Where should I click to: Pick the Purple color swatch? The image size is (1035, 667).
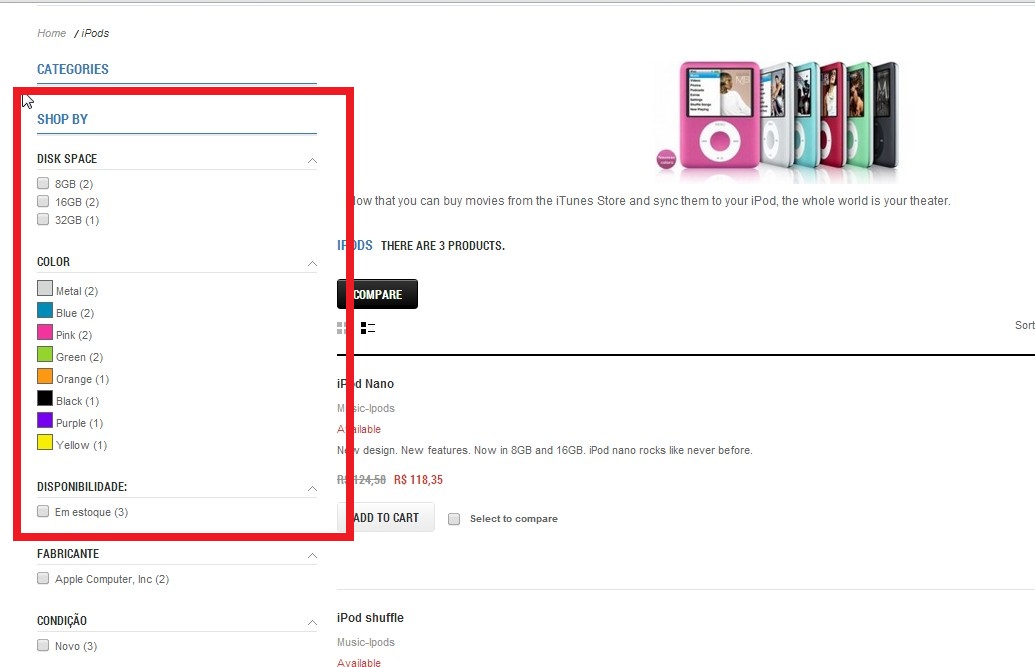pyautogui.click(x=45, y=420)
